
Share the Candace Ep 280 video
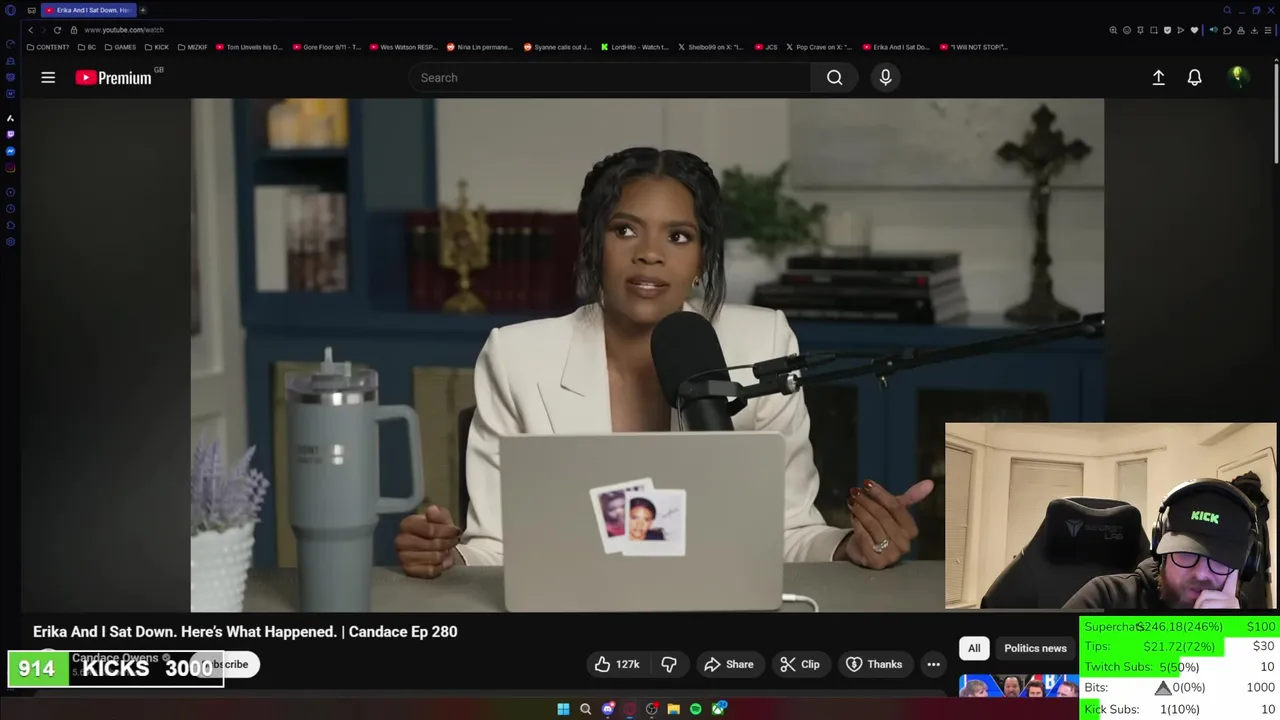[729, 664]
